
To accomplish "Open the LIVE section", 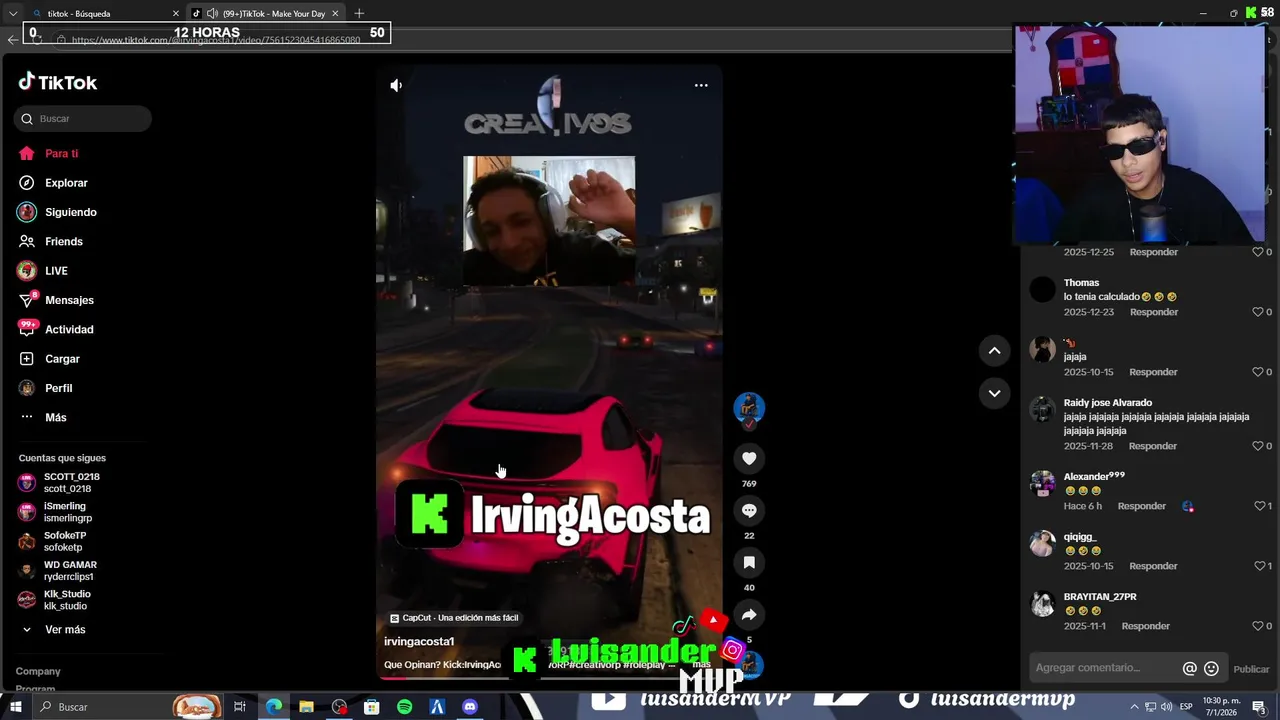I will pos(56,271).
